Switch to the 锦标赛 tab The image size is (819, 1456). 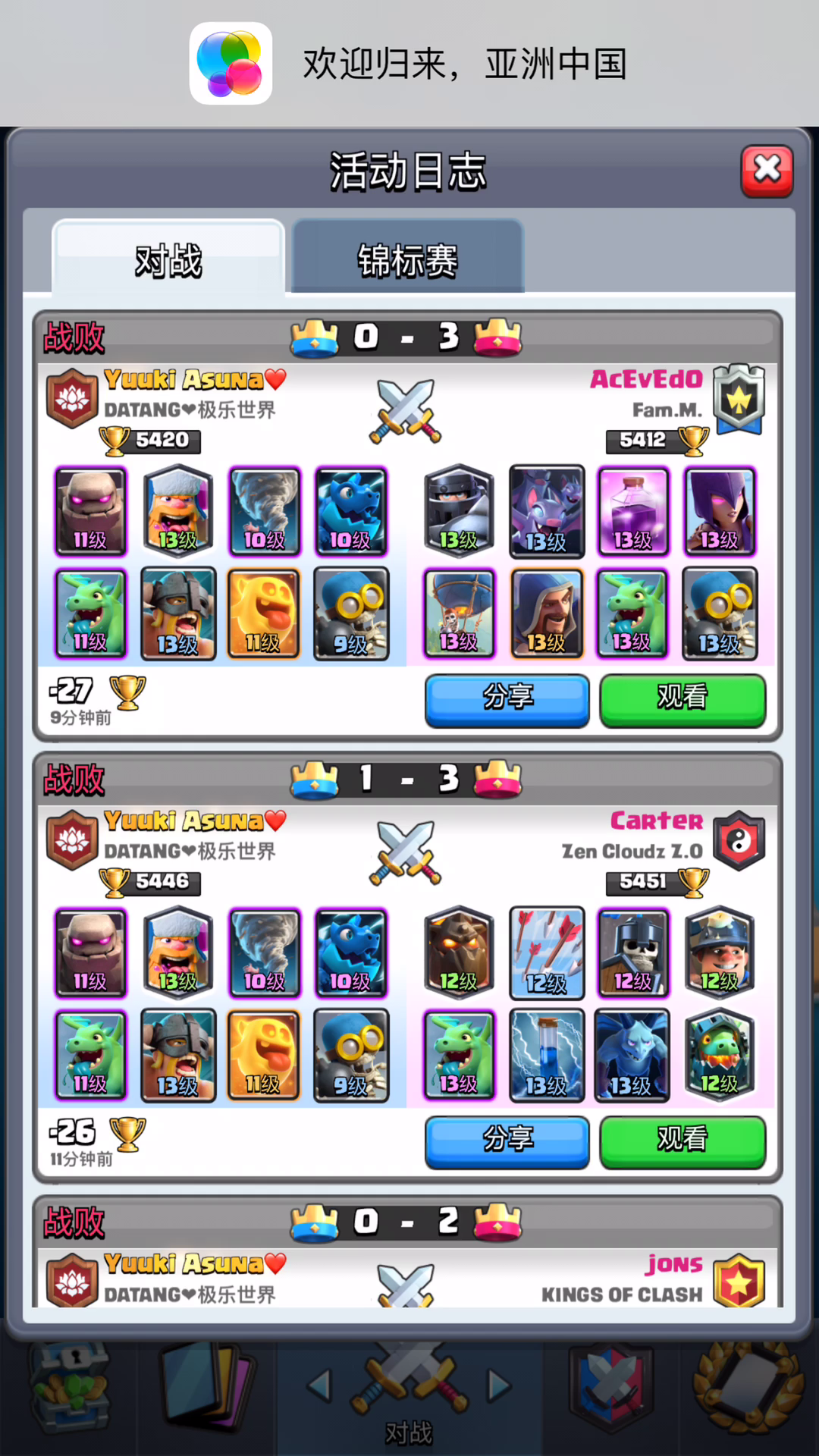pyautogui.click(x=408, y=258)
